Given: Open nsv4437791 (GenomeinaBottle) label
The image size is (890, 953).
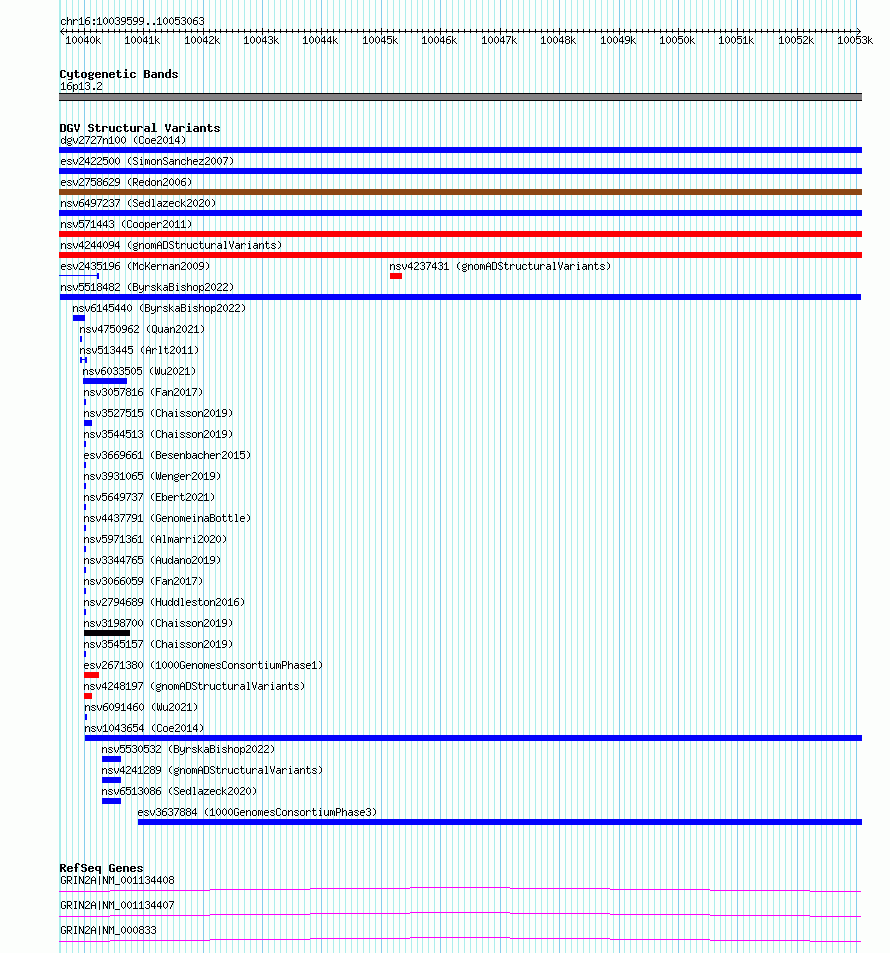Looking at the screenshot, I should [167, 518].
